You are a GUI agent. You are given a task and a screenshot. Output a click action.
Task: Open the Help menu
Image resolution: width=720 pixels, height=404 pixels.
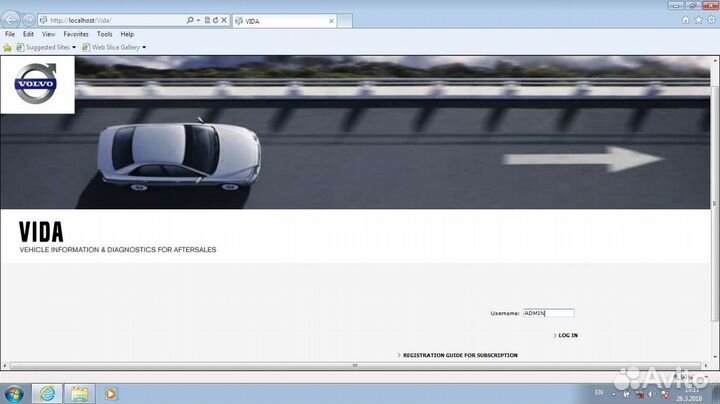(127, 34)
